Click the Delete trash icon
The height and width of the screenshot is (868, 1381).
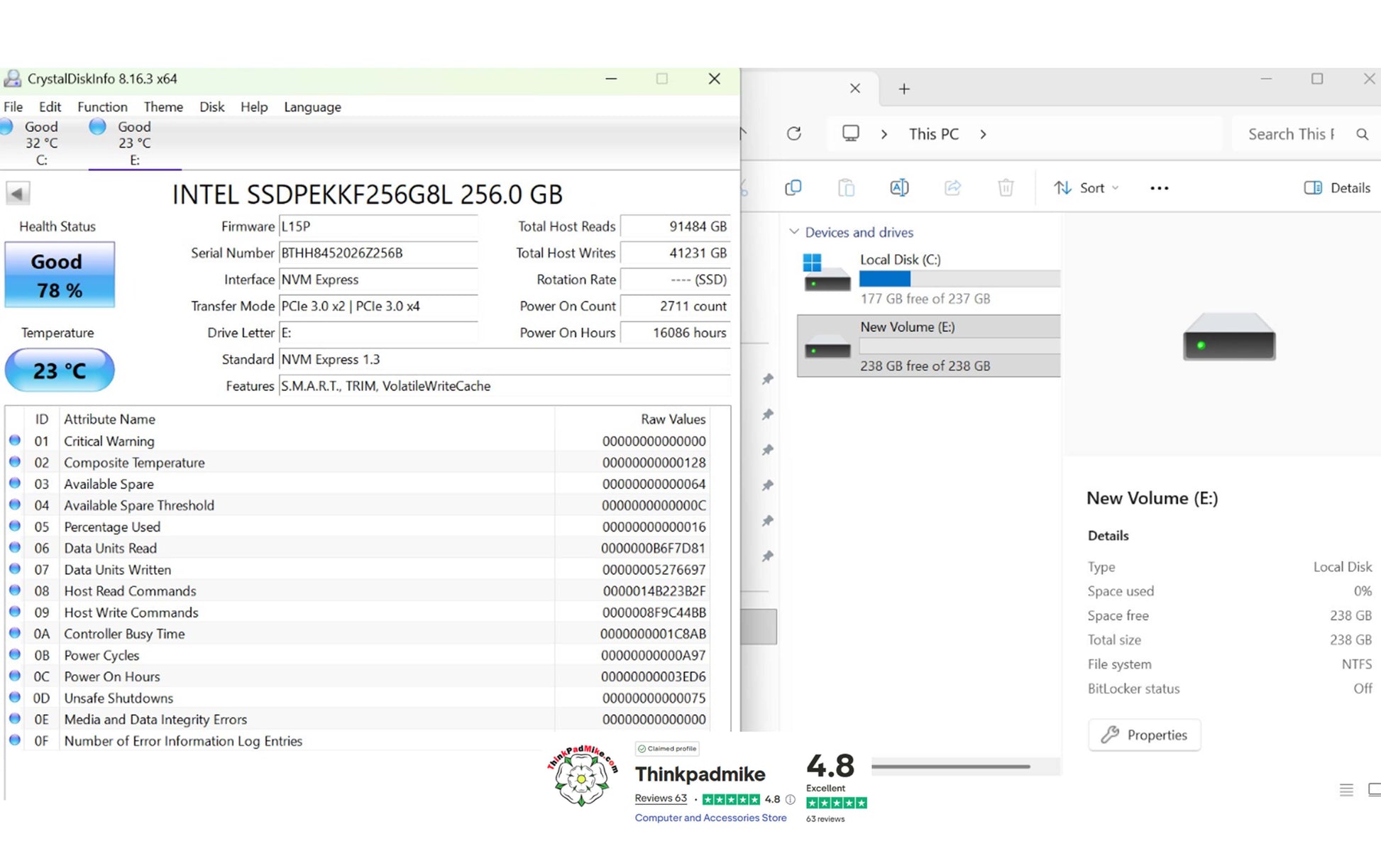coord(1006,188)
